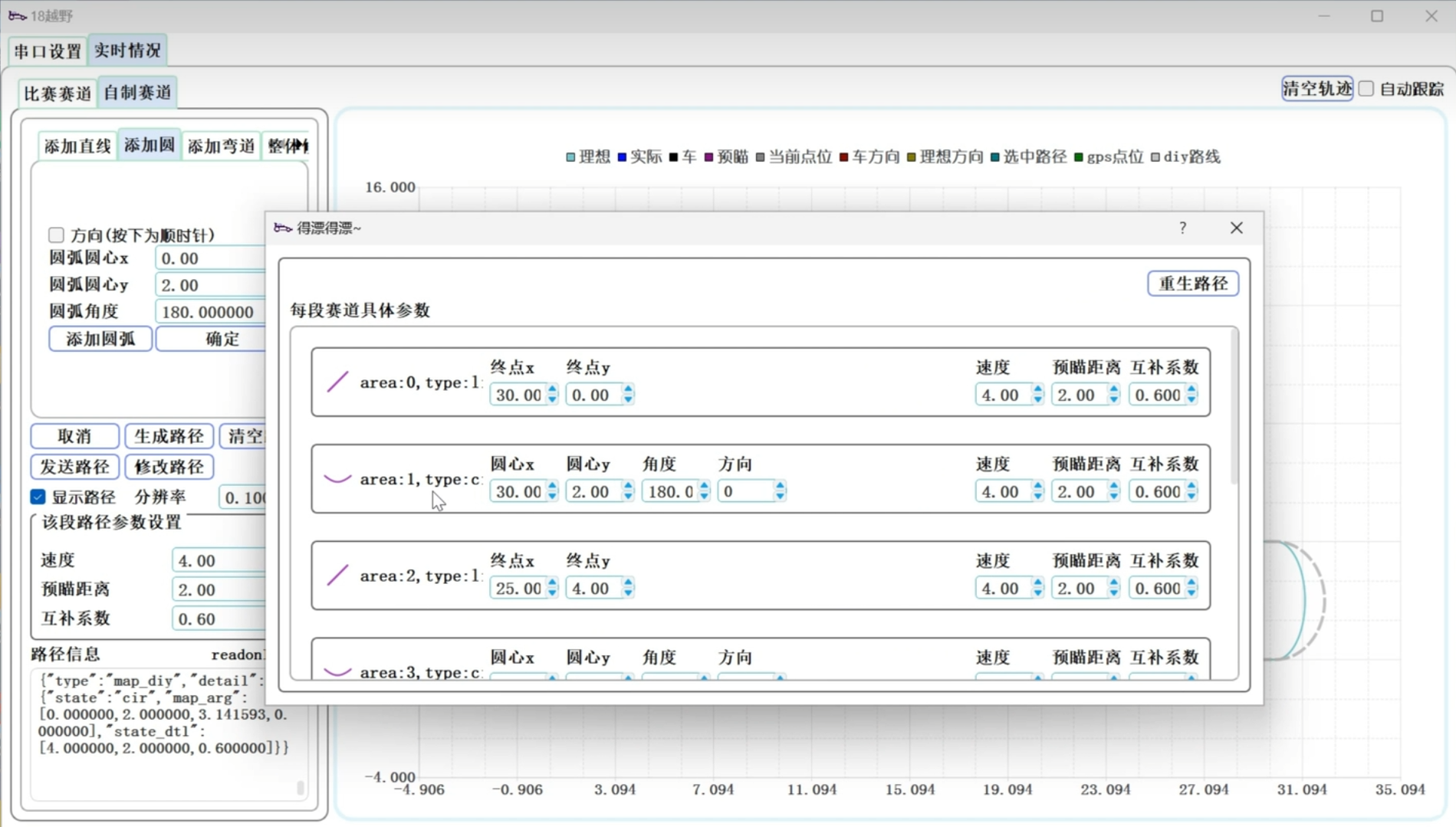
Task: Click 预瞄距离 field in left panel
Action: pyautogui.click(x=219, y=589)
